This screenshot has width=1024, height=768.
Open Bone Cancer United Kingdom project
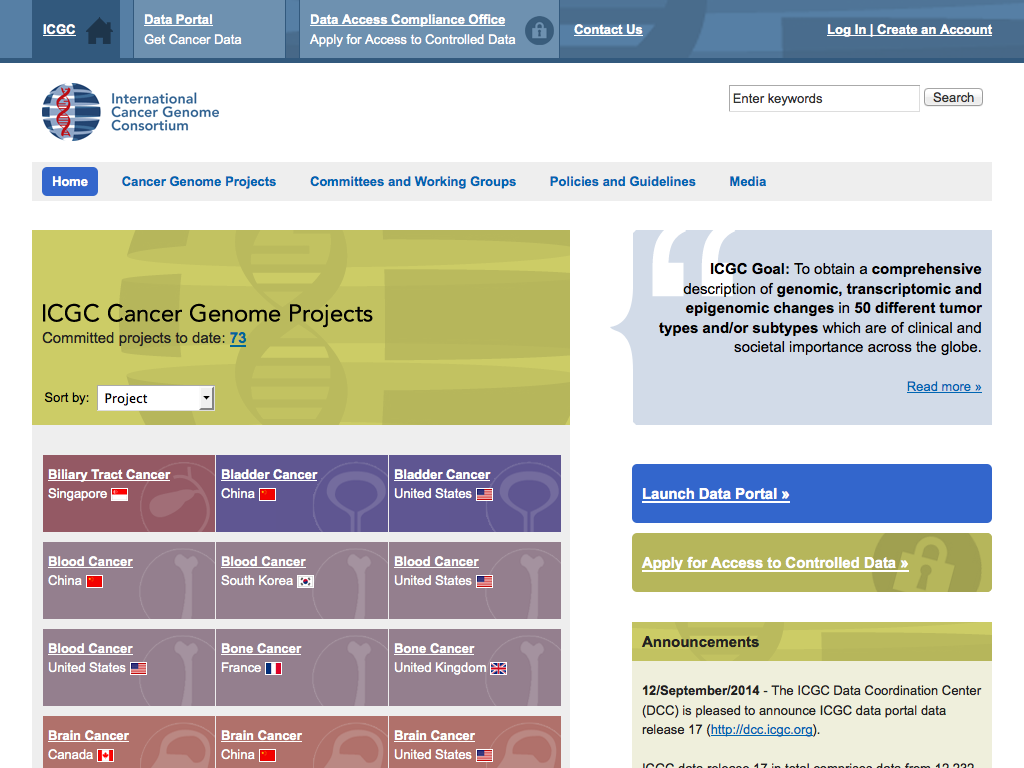434,648
